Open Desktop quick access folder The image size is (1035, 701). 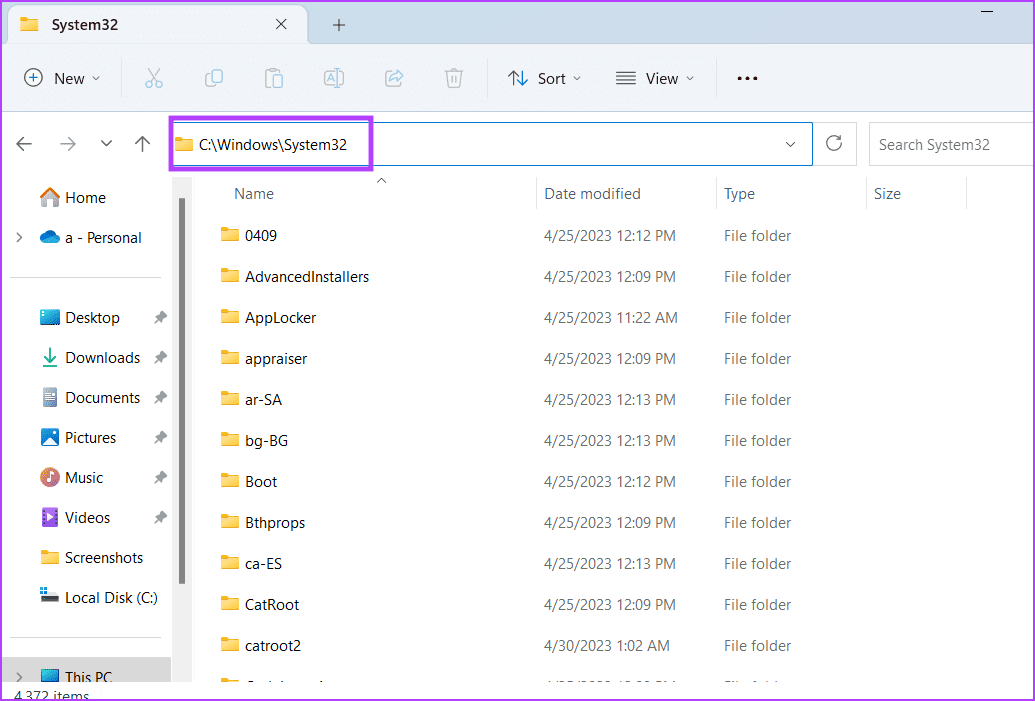click(80, 317)
